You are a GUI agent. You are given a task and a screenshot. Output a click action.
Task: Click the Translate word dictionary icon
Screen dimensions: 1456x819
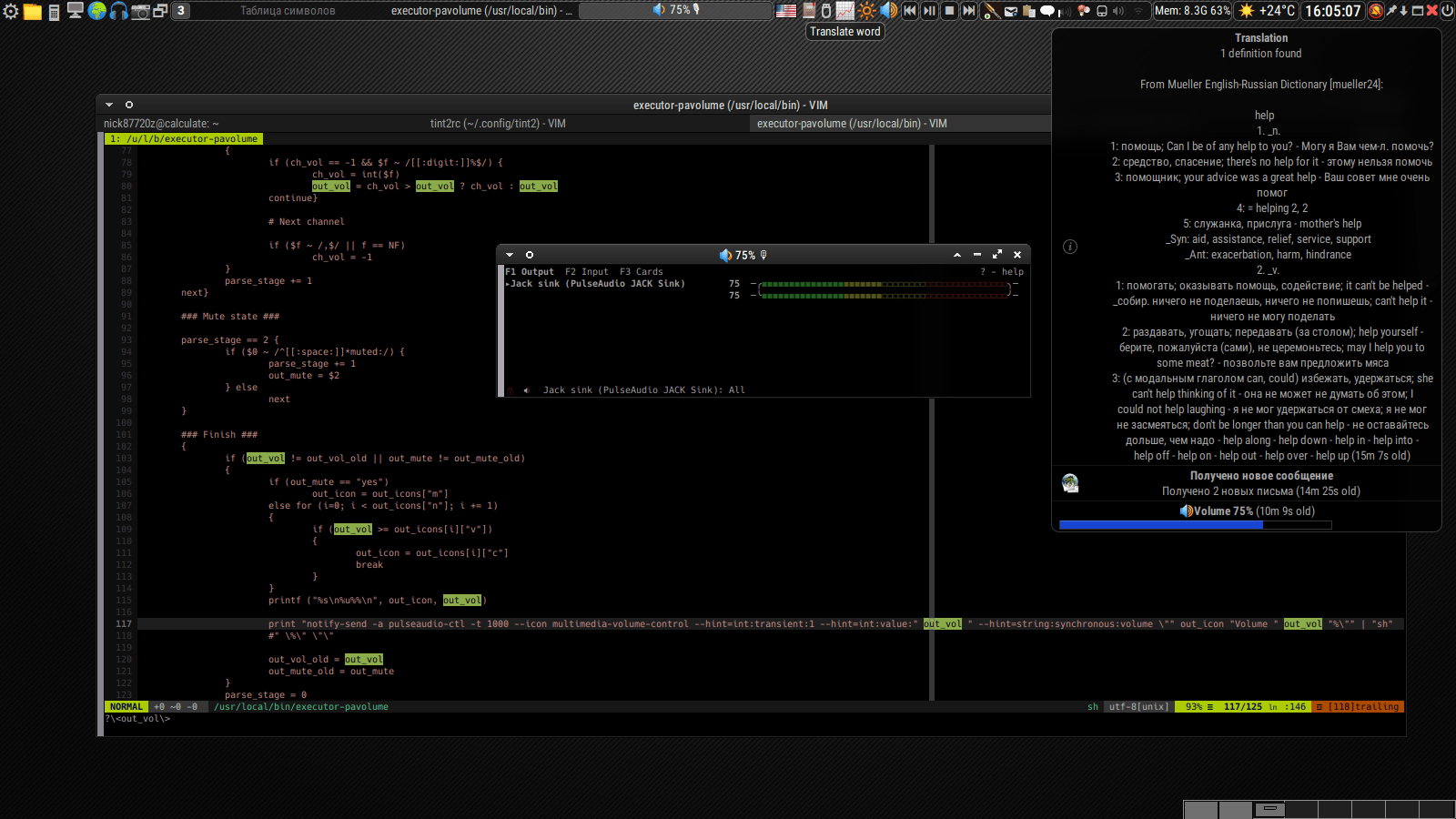click(x=808, y=11)
